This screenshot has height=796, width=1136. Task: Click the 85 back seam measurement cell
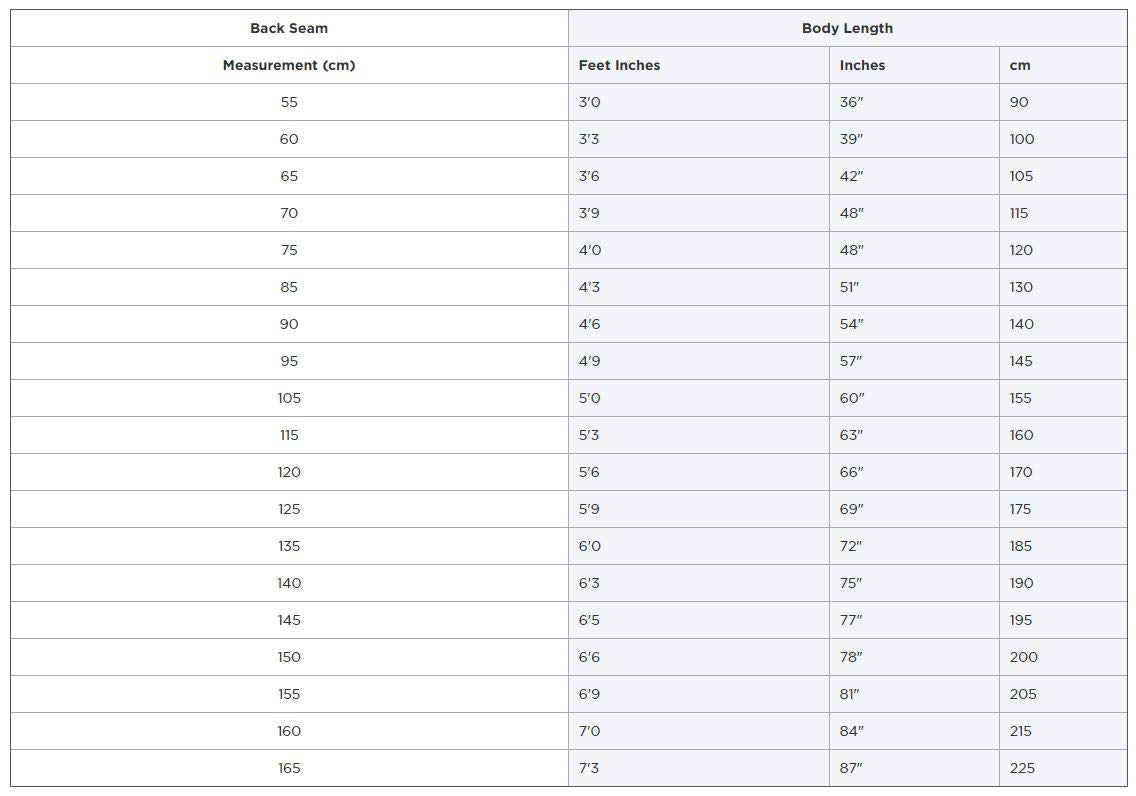pyautogui.click(x=289, y=287)
